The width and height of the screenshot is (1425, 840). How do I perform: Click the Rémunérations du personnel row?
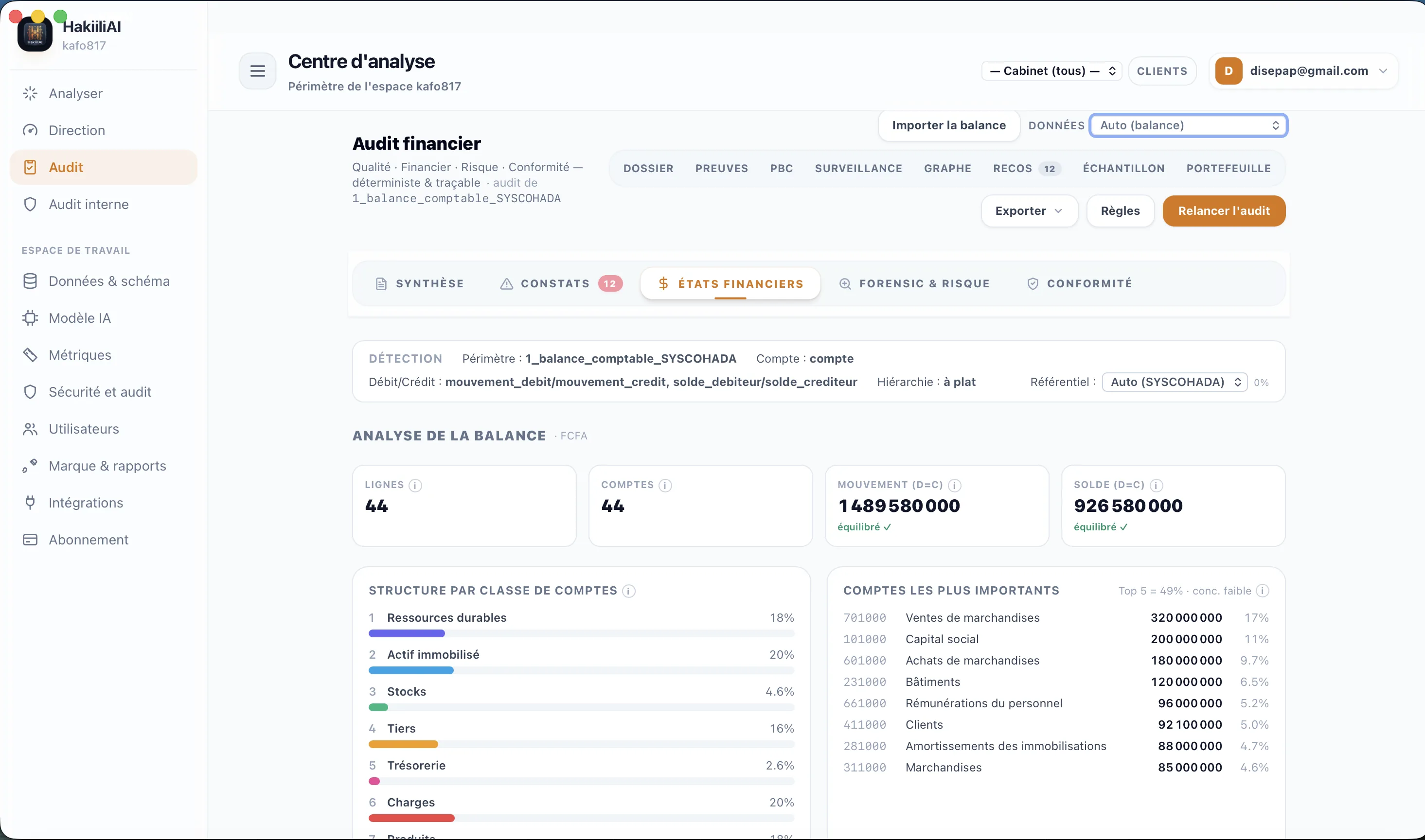click(1056, 703)
